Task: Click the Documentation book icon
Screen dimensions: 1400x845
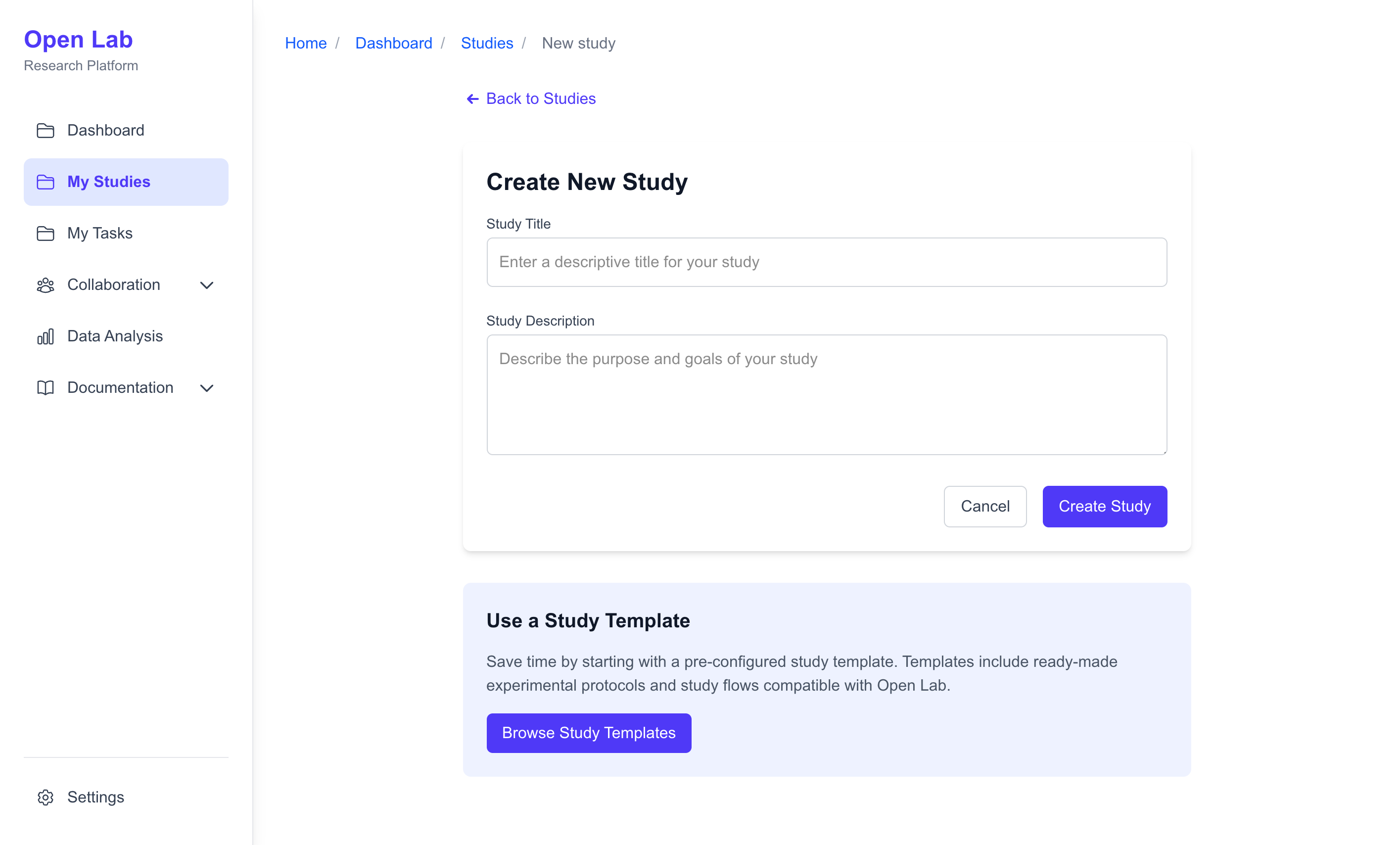Action: 45,387
